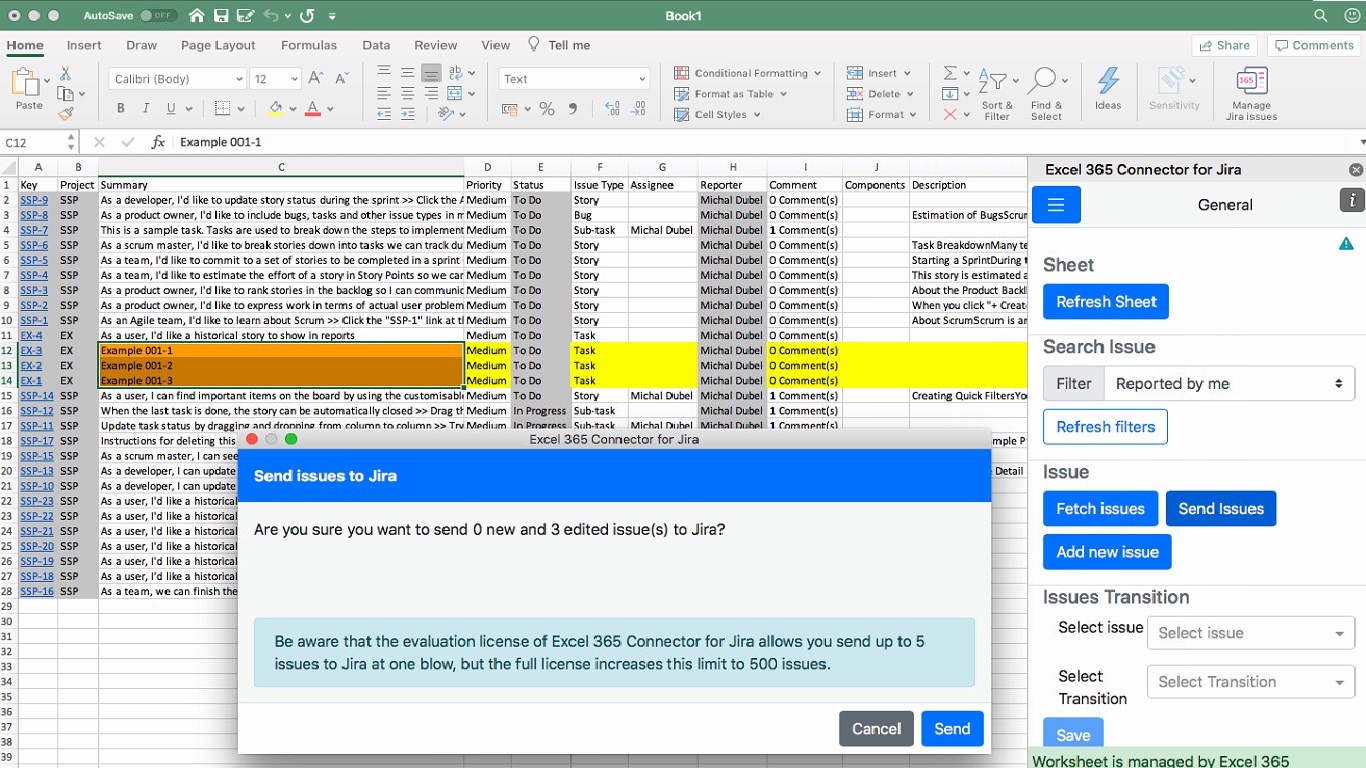Click the Save icon in title bar

tap(221, 16)
